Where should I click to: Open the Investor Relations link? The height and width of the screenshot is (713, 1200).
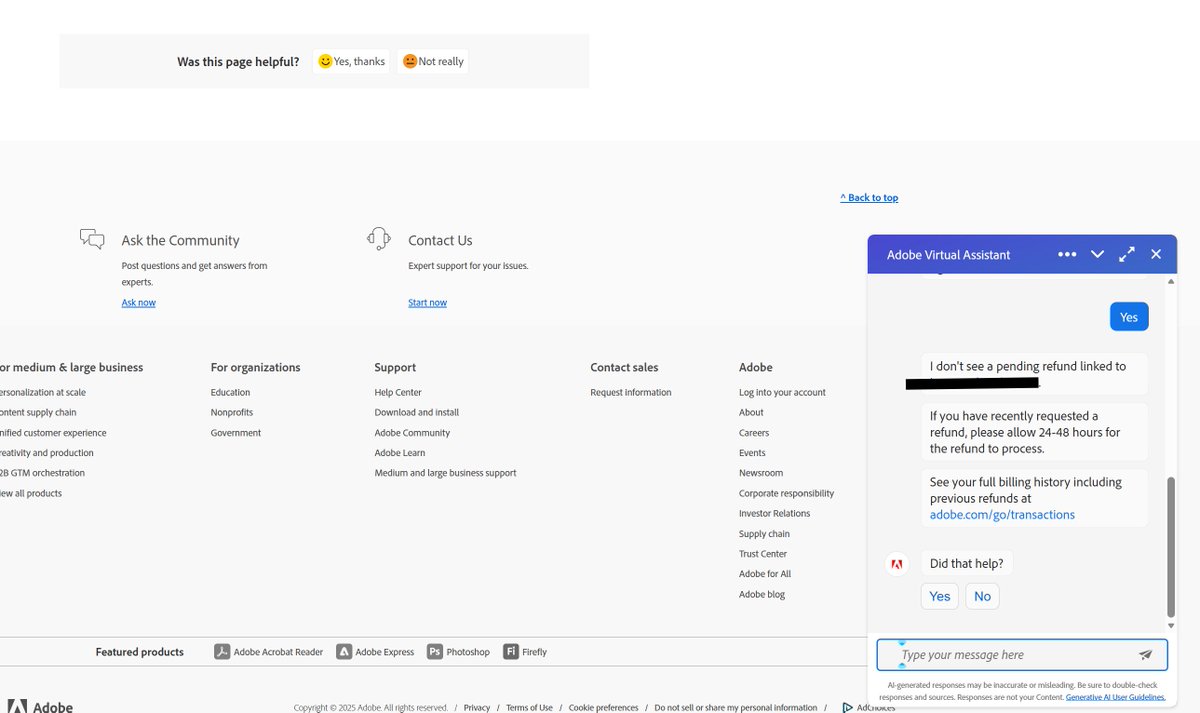tap(774, 514)
